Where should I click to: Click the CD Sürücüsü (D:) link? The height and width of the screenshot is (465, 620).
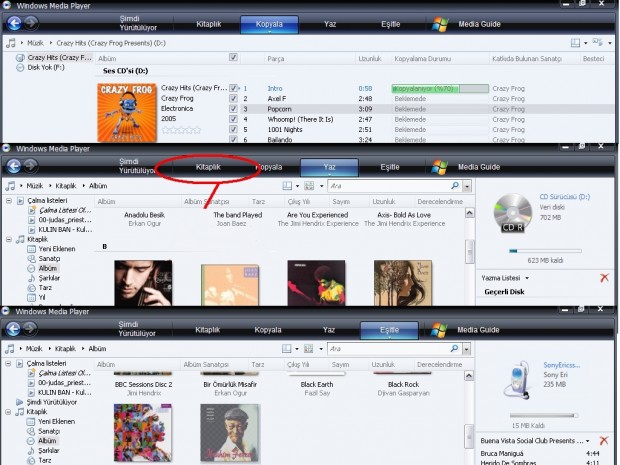tap(565, 197)
